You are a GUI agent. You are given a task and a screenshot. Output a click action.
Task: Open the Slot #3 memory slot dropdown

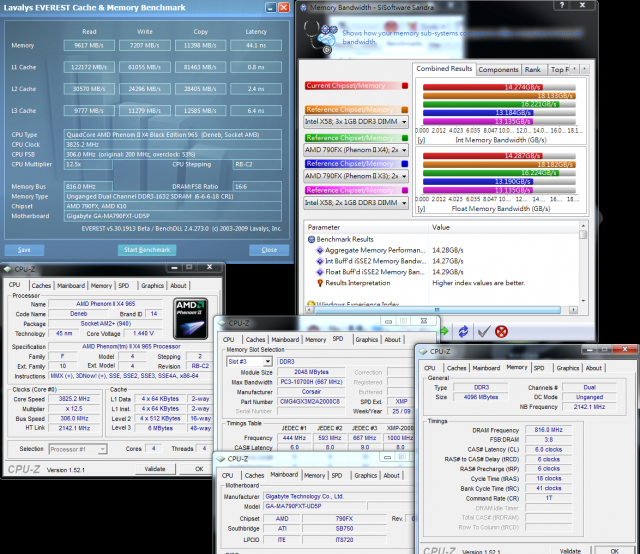(249, 361)
